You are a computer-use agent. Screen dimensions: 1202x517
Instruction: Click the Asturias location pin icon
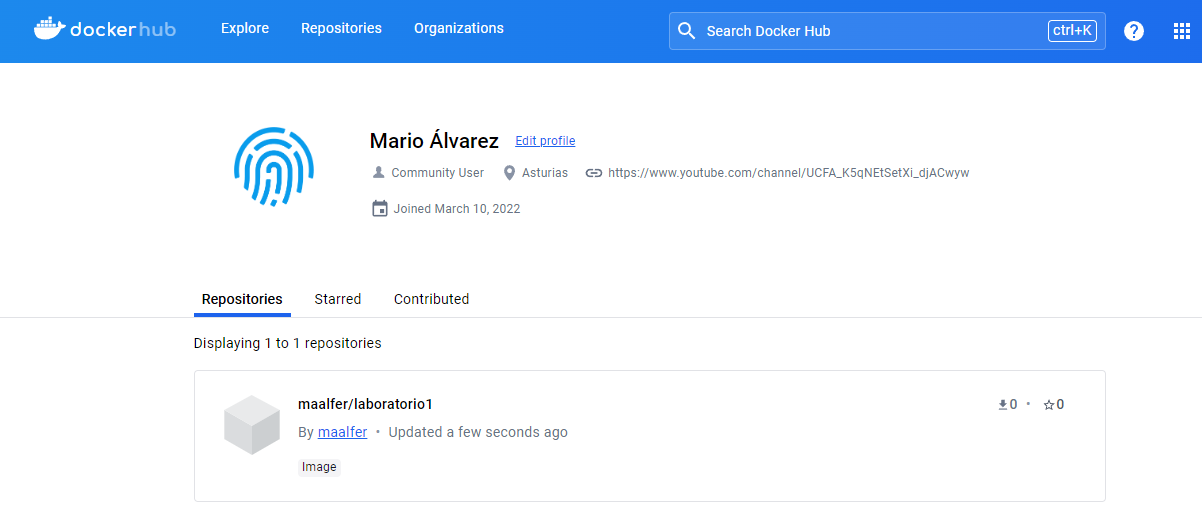[509, 173]
